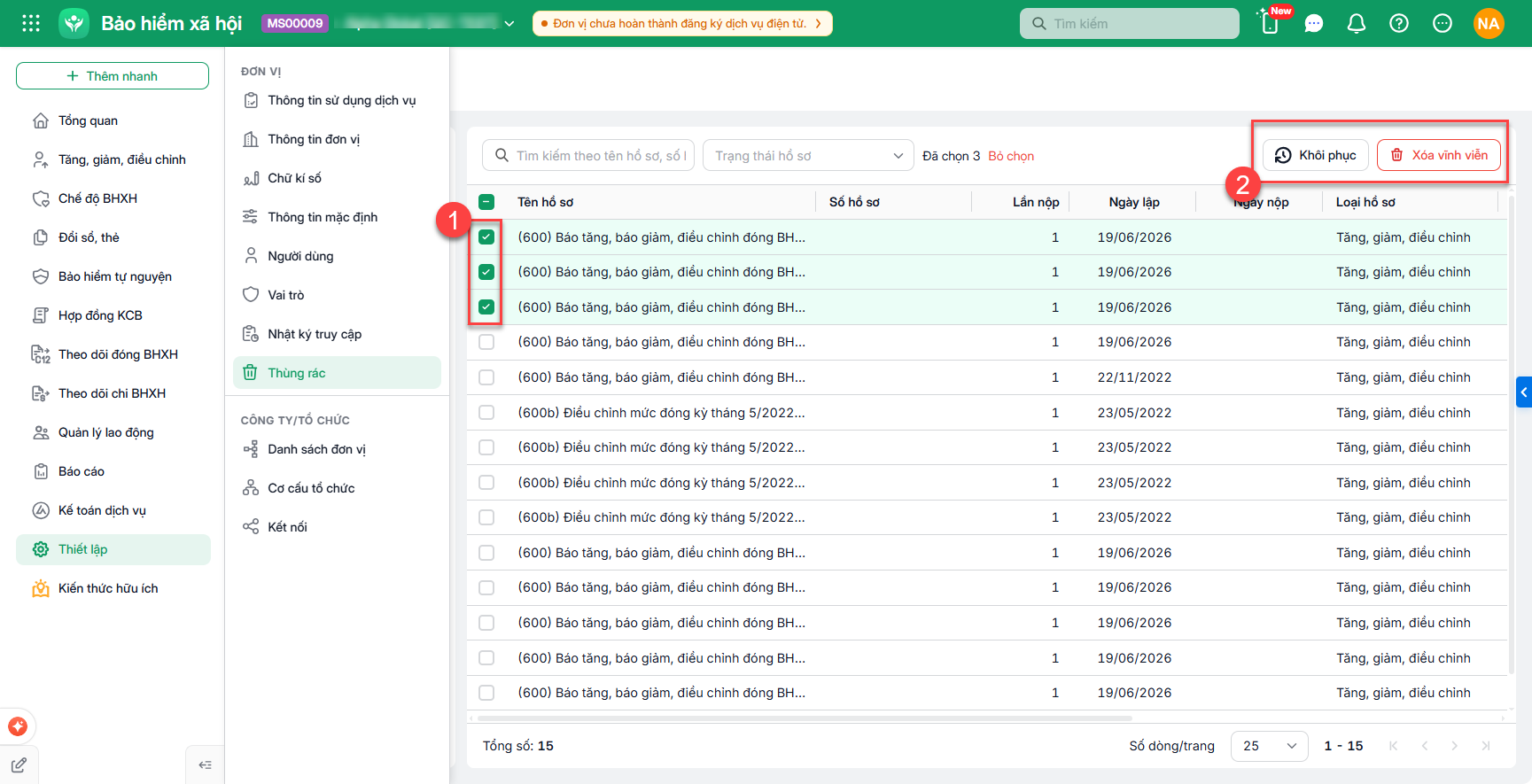The height and width of the screenshot is (784, 1532).
Task: Open the chat messages icon
Action: click(1314, 24)
